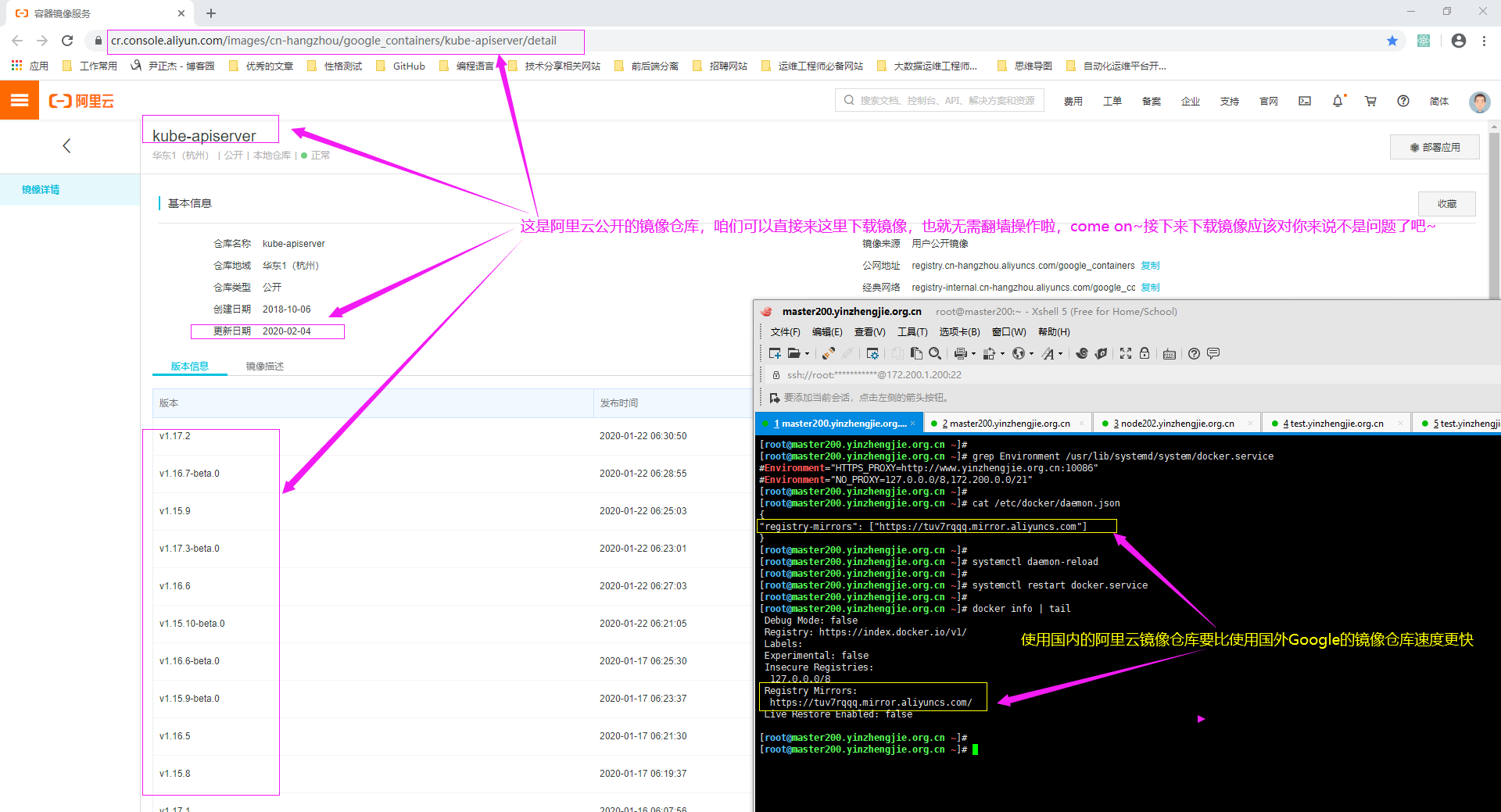Screen dimensions: 1501x812
Task: Open the Chrome profile icon
Action: pyautogui.click(x=1459, y=41)
